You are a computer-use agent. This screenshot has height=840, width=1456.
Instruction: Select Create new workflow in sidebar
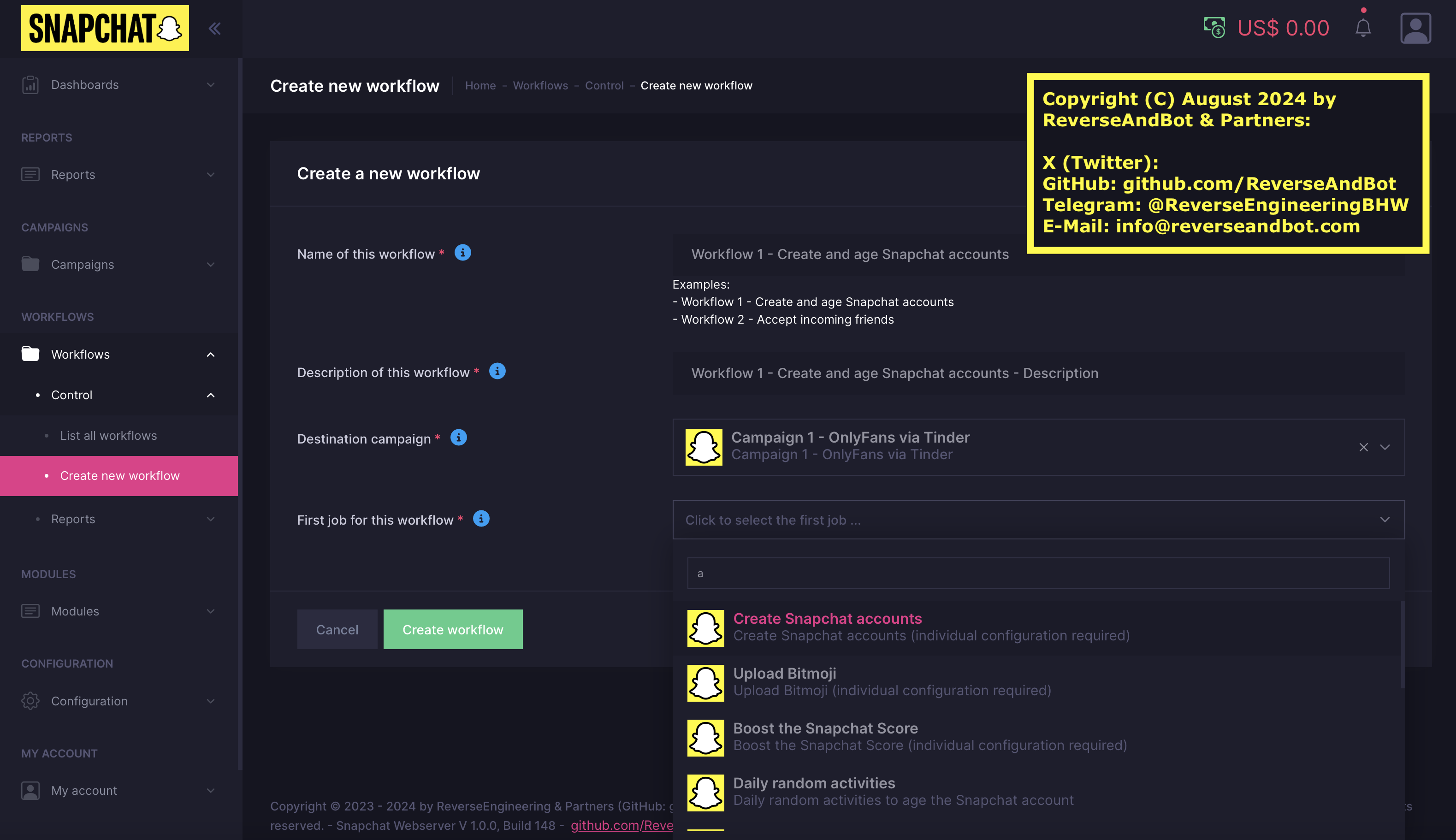(119, 475)
